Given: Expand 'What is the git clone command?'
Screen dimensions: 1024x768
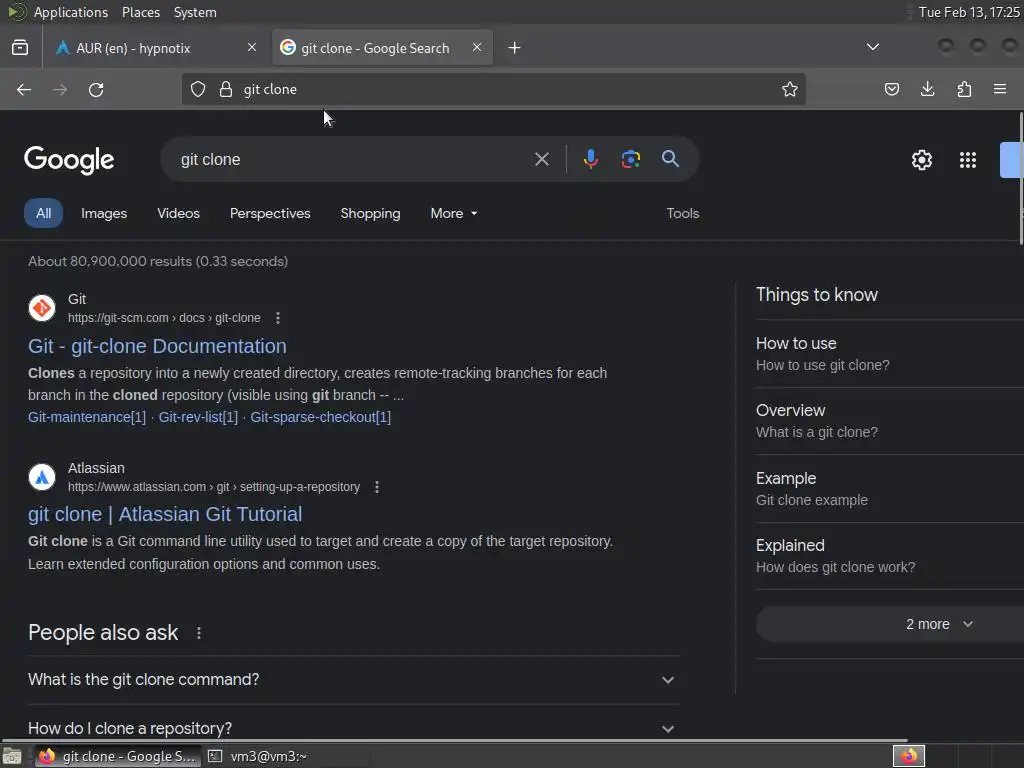Looking at the screenshot, I should [354, 680].
